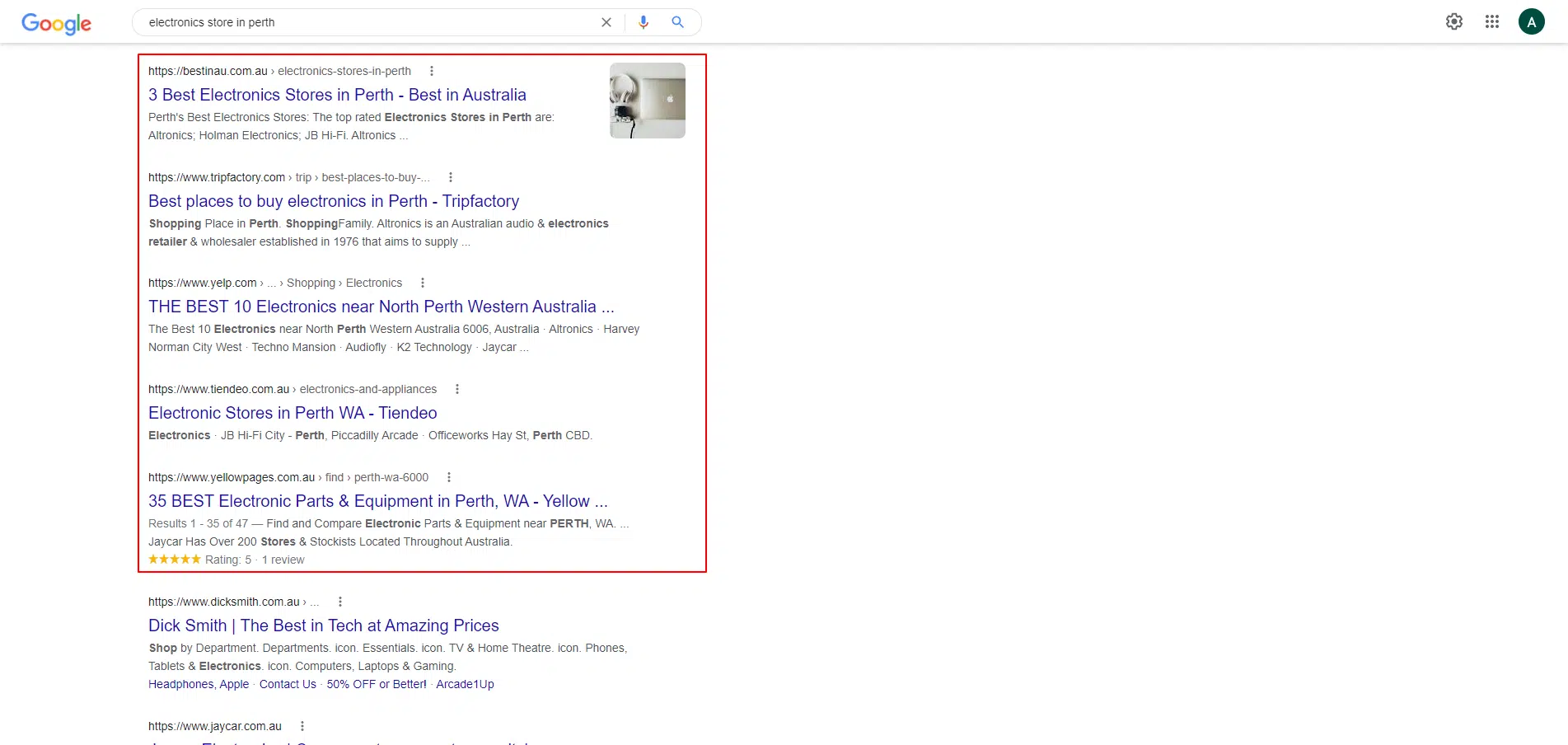Click the five-star rating under Yellow Pages result
Viewport: 1568px width, 745px height.
[174, 559]
